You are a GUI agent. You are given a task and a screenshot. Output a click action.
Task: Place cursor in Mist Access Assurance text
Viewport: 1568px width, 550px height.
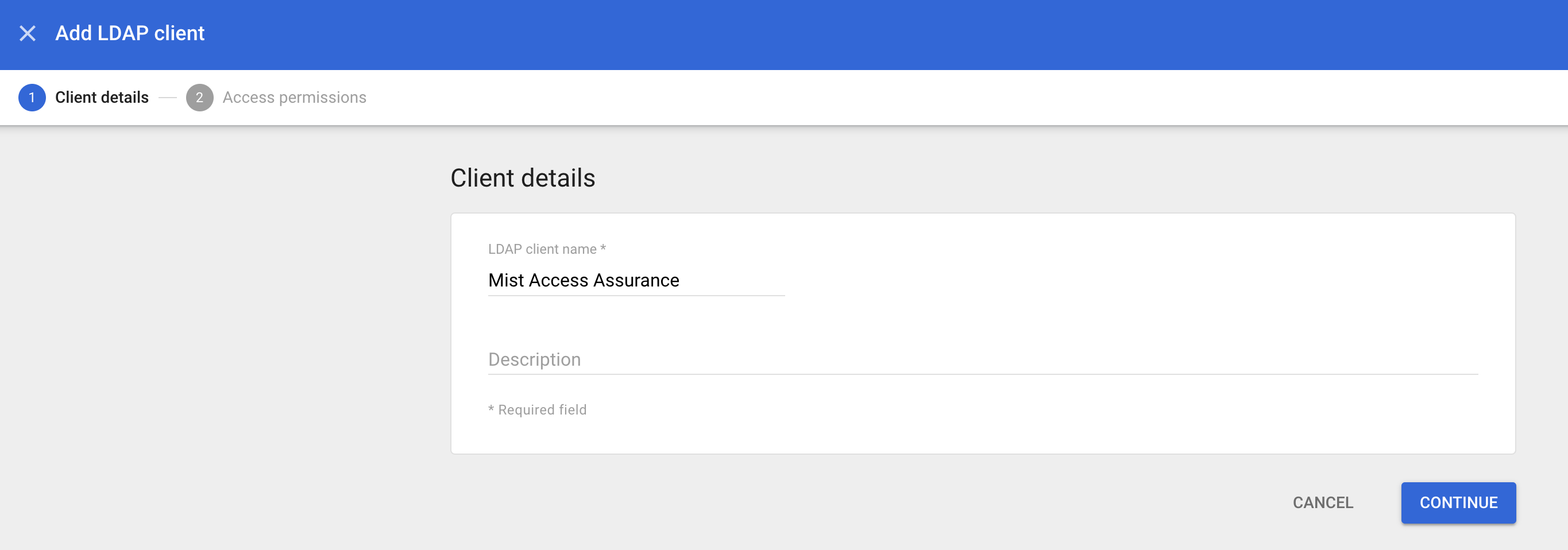click(583, 281)
